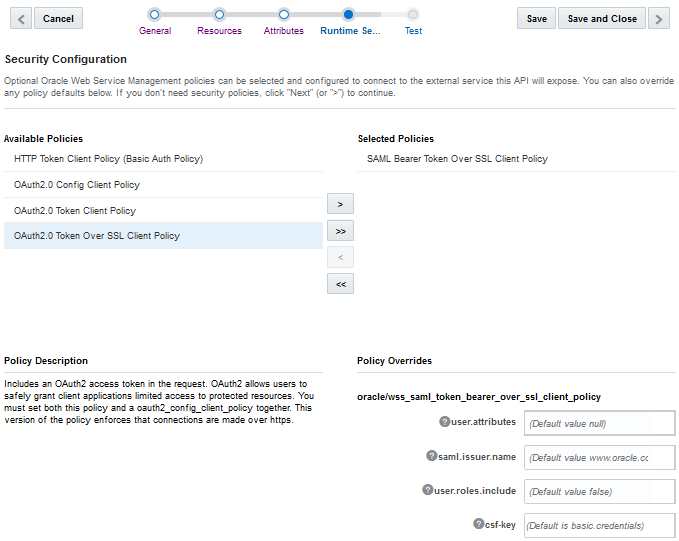Jump to the Attributes step

284,15
